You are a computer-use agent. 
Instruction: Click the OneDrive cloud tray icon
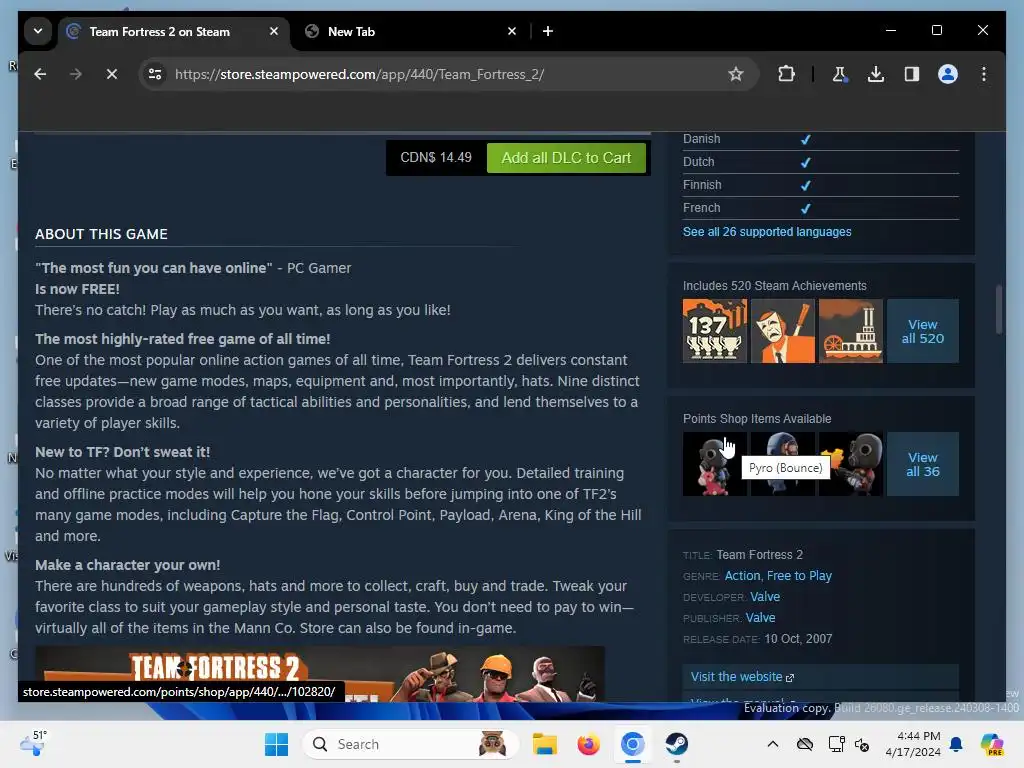(805, 744)
